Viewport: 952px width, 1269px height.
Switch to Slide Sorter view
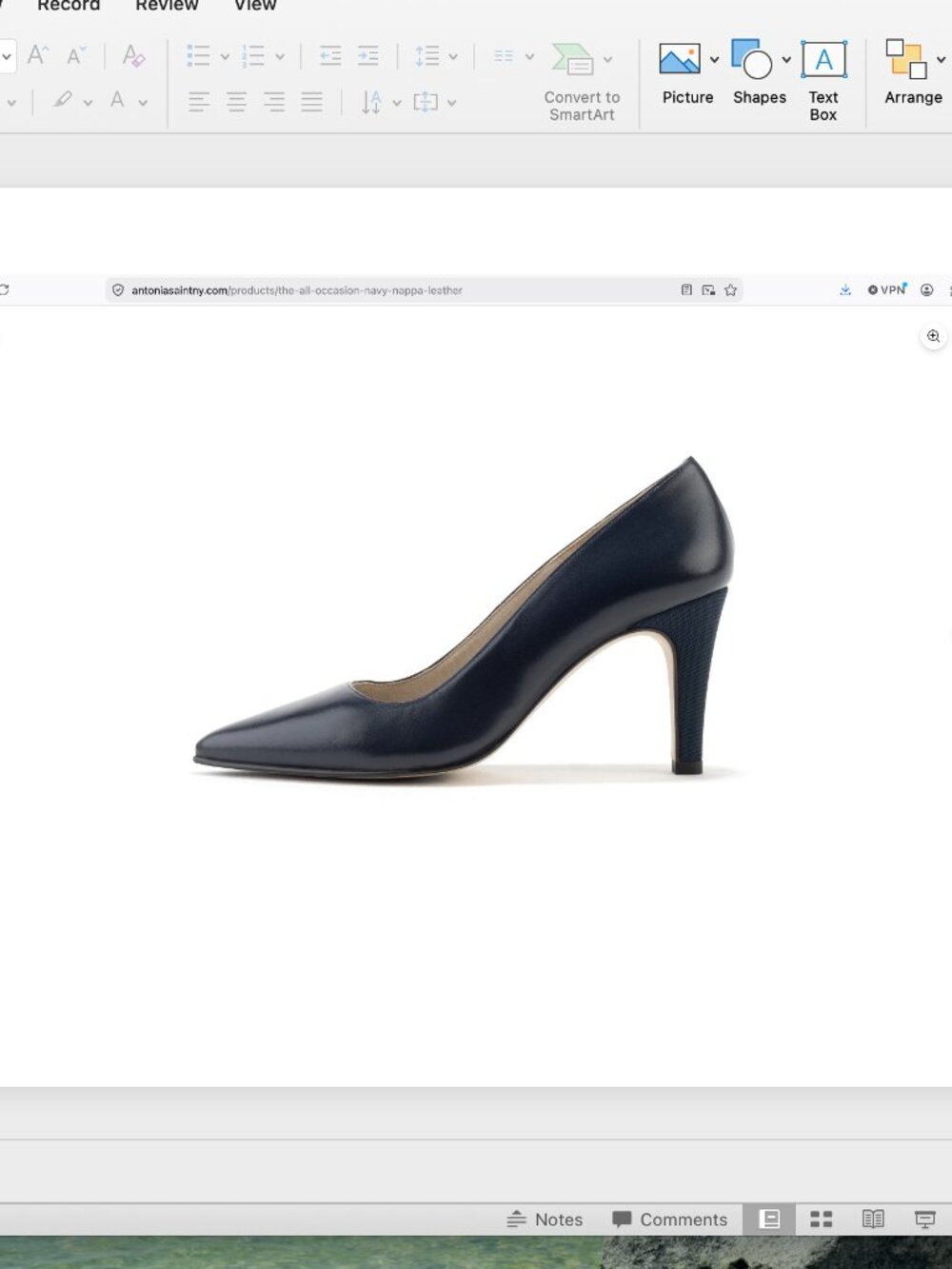click(x=821, y=1219)
